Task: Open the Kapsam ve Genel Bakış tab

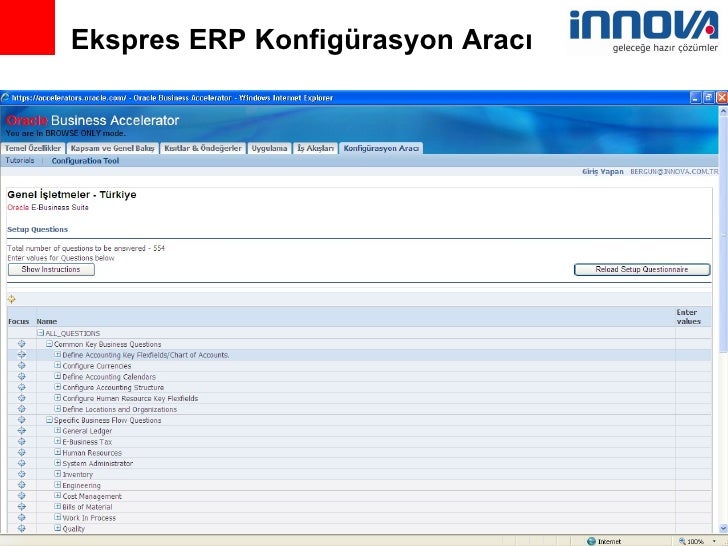Action: 112,148
